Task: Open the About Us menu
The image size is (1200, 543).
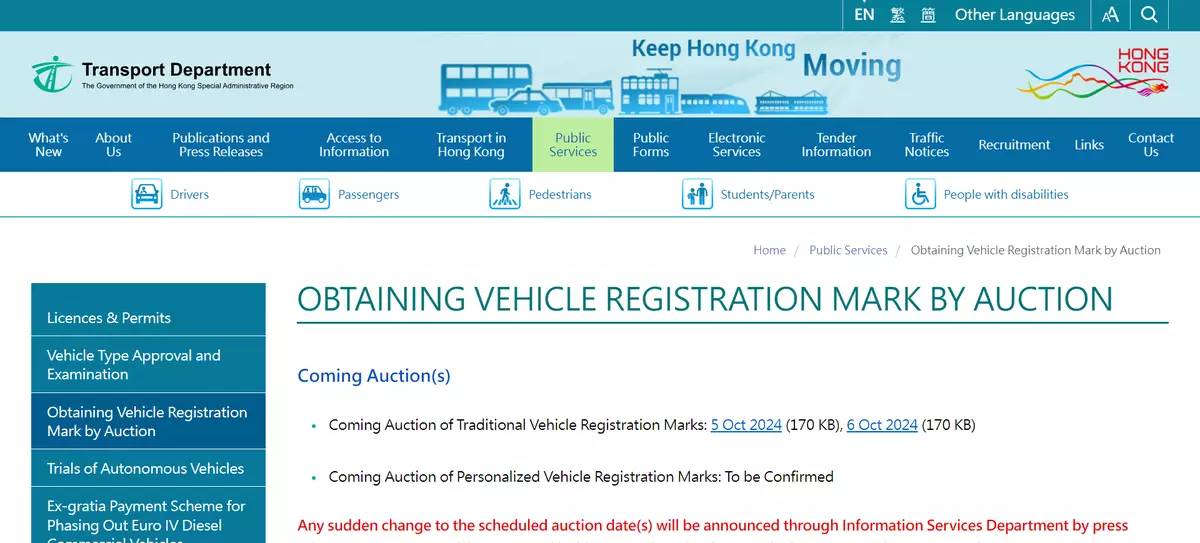Action: [113, 145]
